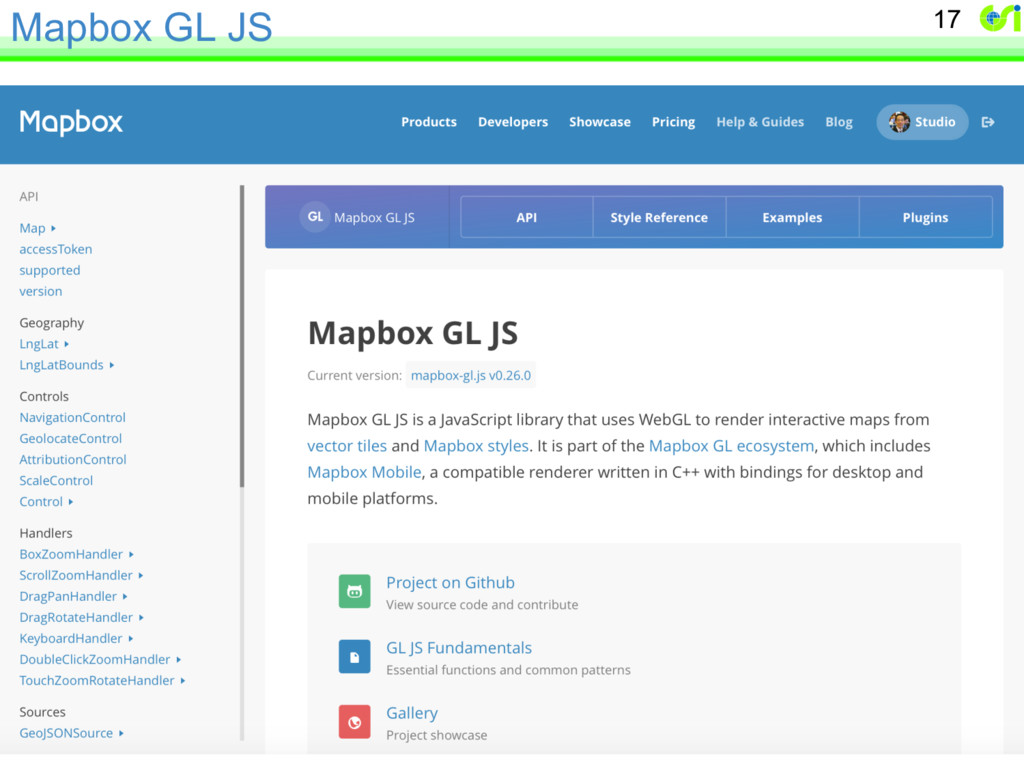
Task: Open the Pricing page
Action: coord(673,122)
